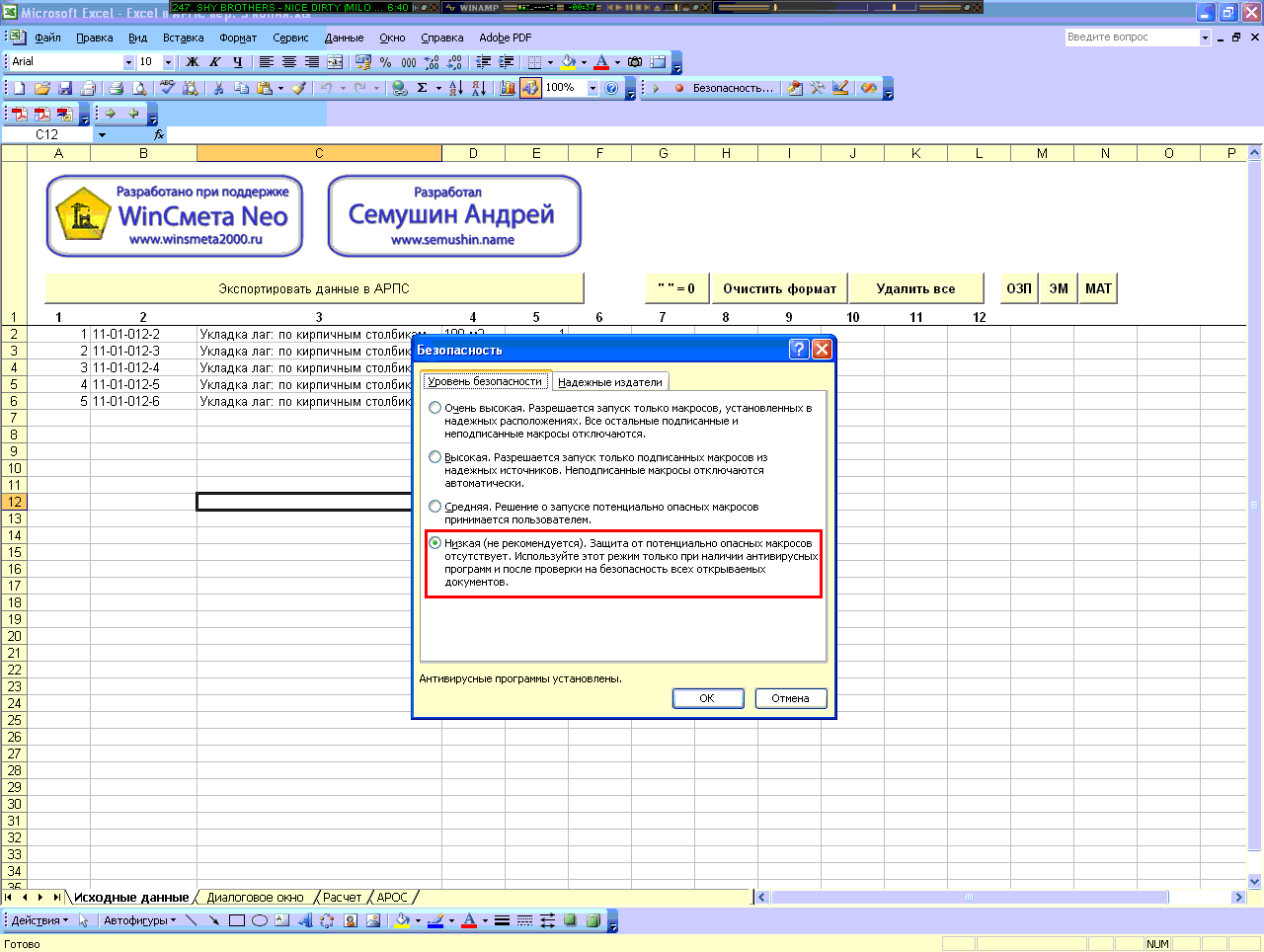Click the AutoSum sigma icon

423,88
